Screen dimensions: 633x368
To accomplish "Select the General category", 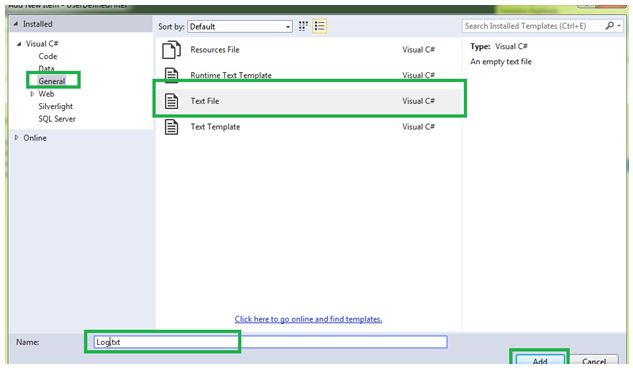I will (52, 81).
